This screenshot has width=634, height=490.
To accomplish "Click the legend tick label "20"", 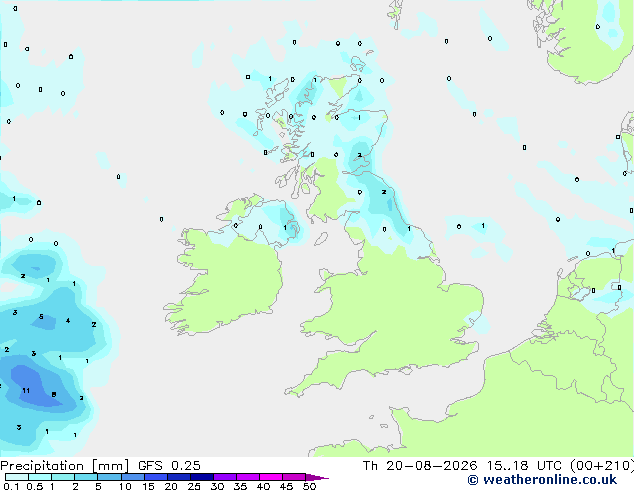I will click(171, 486).
